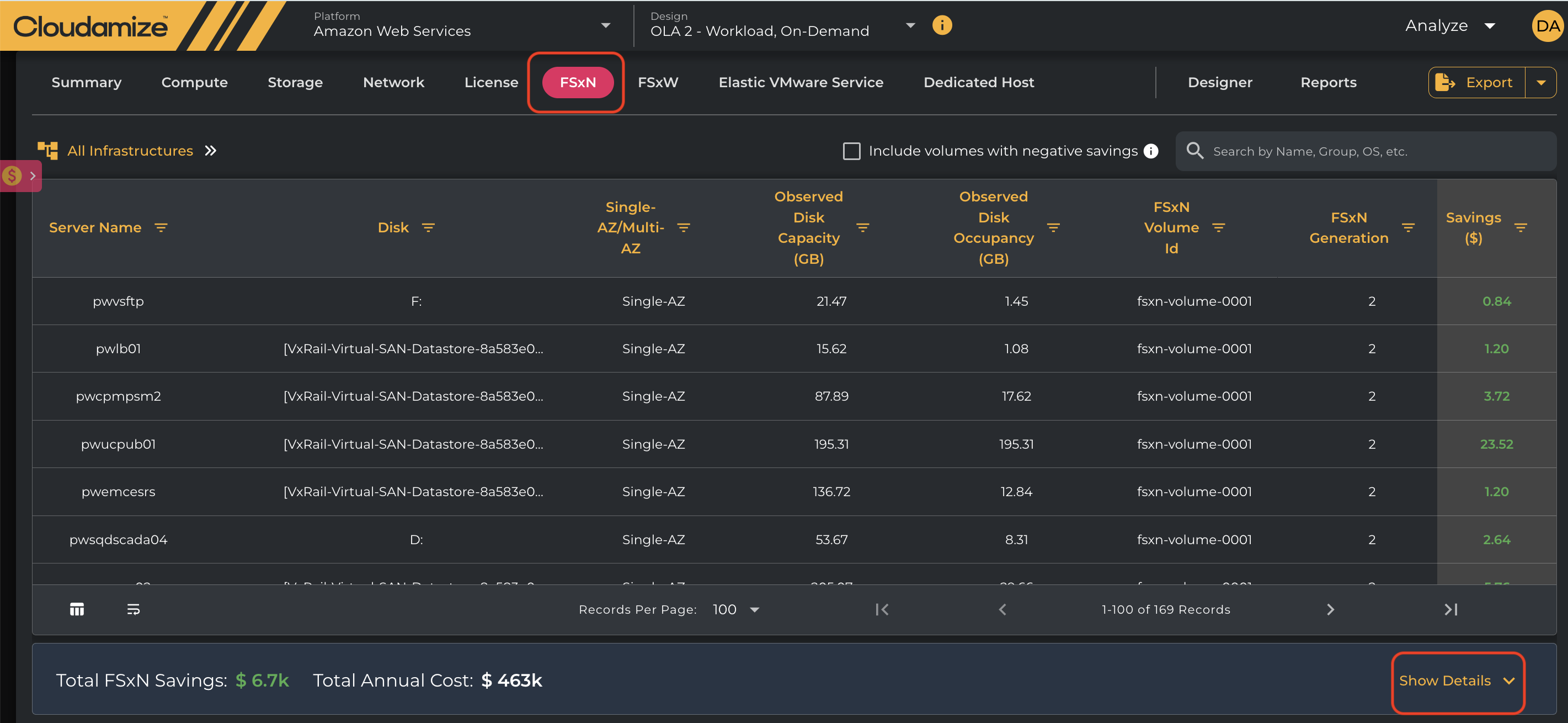Click the Cloudamize logo
1568x723 pixels.
coord(91,26)
